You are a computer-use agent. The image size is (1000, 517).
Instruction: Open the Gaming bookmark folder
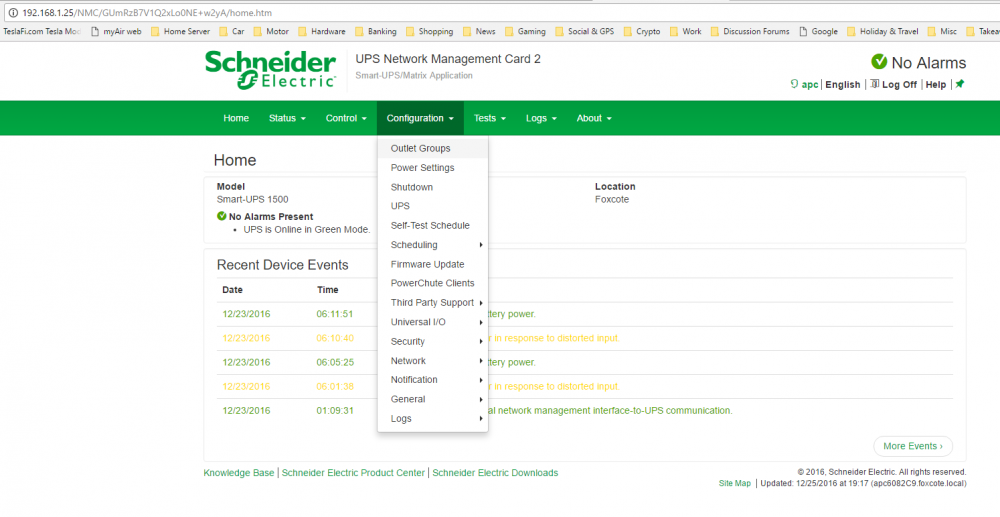pyautogui.click(x=525, y=31)
